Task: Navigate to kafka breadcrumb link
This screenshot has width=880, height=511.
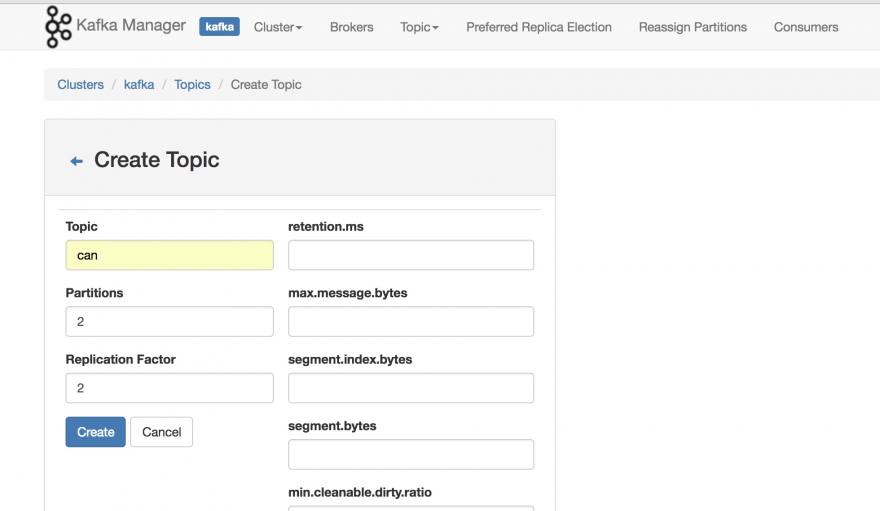Action: point(139,85)
